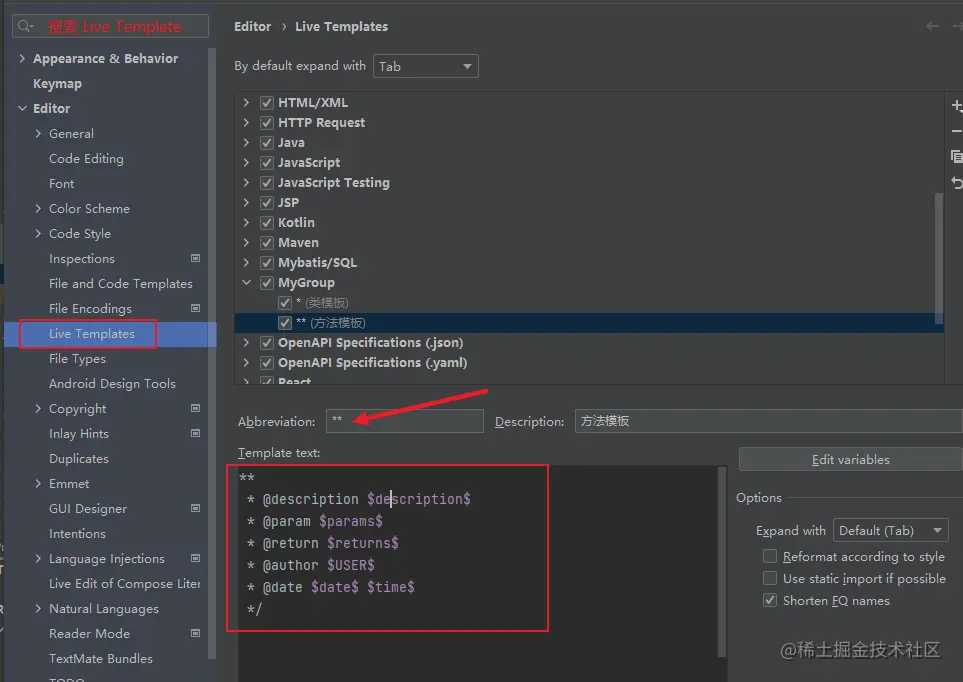Disable Shorten FQ names option

point(770,600)
